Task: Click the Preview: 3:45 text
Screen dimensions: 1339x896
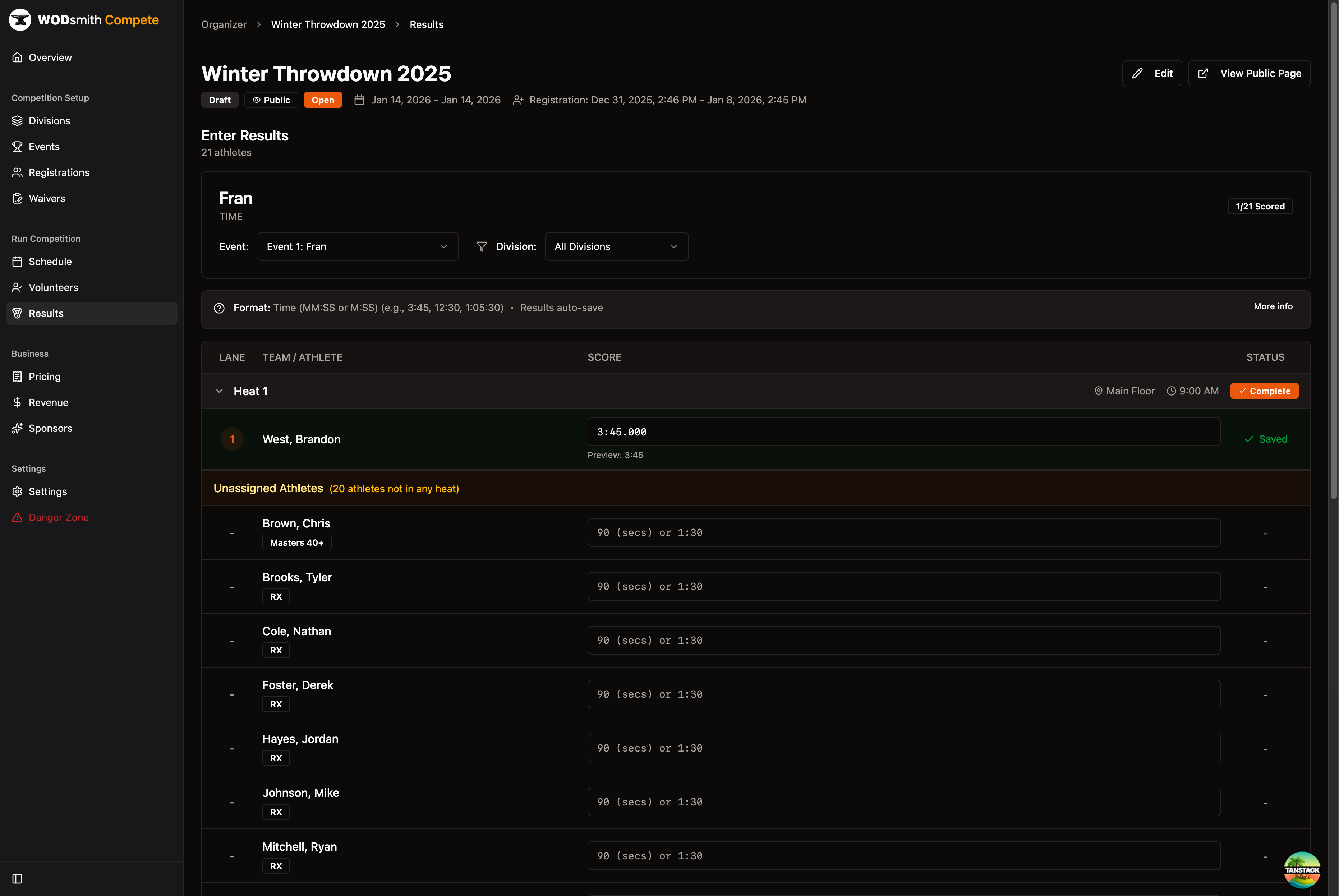Action: pyautogui.click(x=615, y=455)
